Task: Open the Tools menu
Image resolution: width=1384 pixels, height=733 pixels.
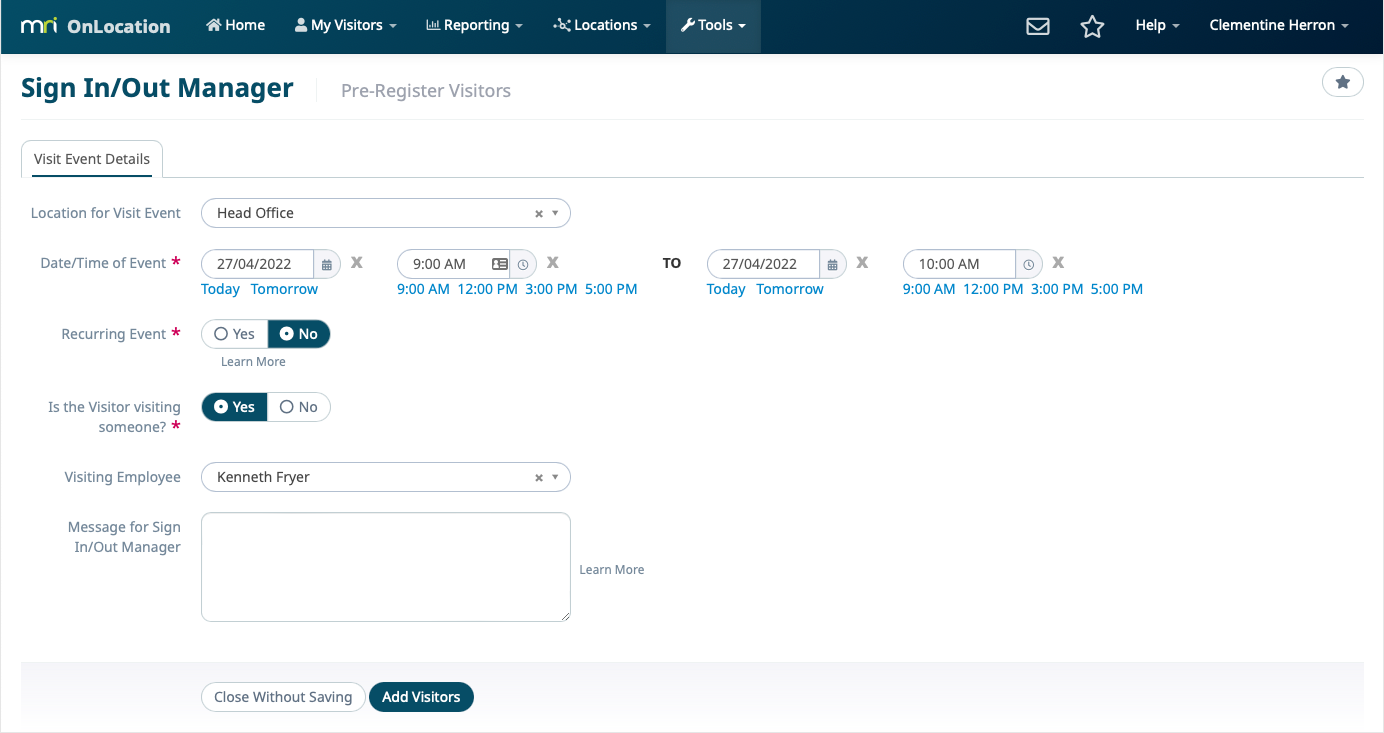Action: [x=713, y=26]
